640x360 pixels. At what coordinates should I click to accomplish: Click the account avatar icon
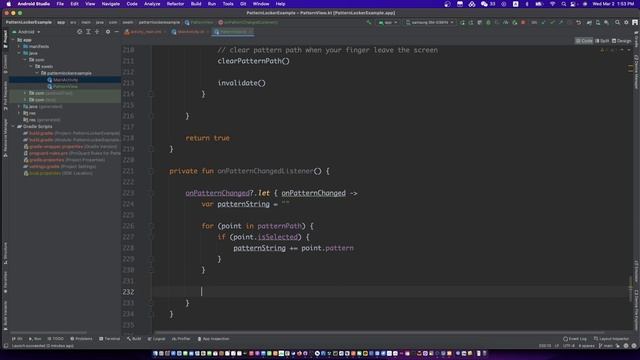[635, 22]
